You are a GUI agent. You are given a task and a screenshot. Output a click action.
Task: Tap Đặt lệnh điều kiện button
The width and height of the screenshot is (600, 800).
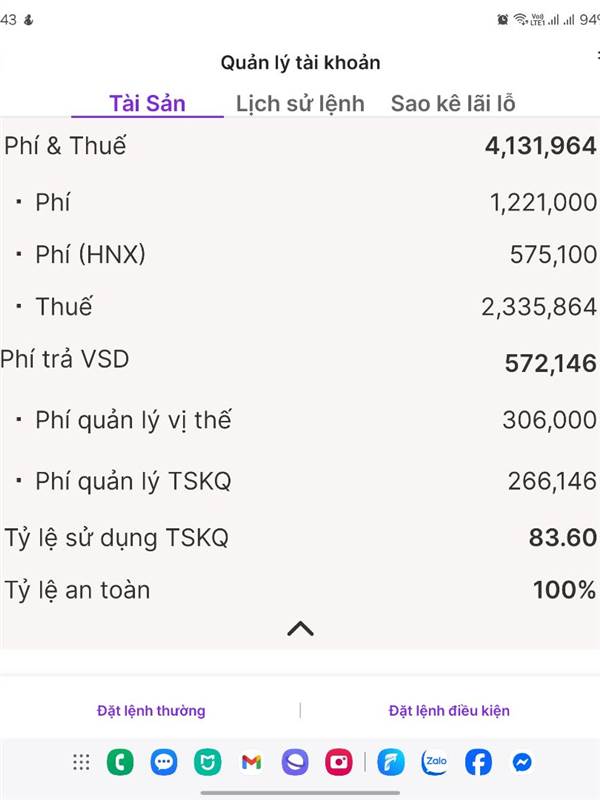449,711
